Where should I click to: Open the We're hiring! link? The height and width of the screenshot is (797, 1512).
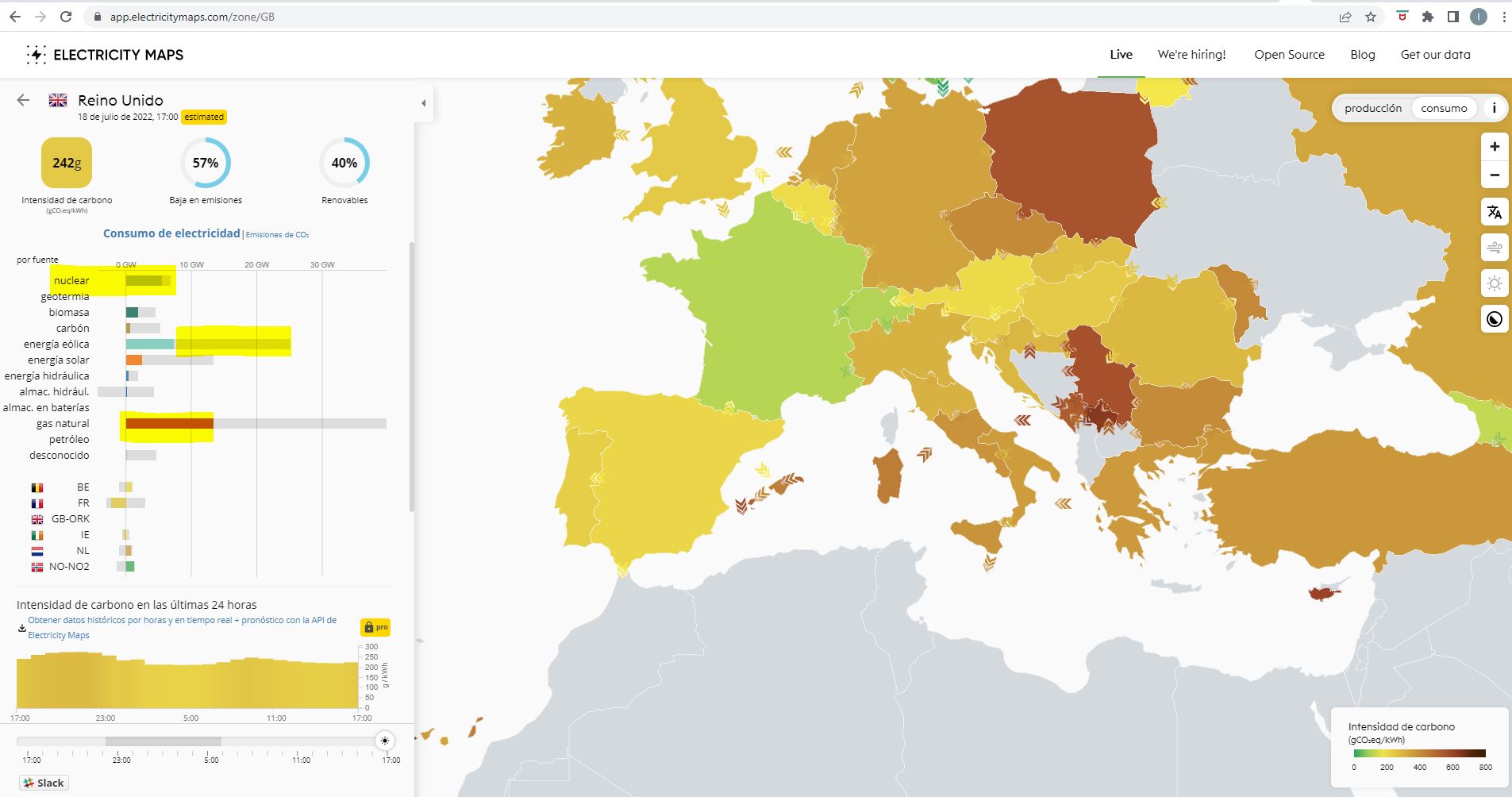pos(1191,55)
